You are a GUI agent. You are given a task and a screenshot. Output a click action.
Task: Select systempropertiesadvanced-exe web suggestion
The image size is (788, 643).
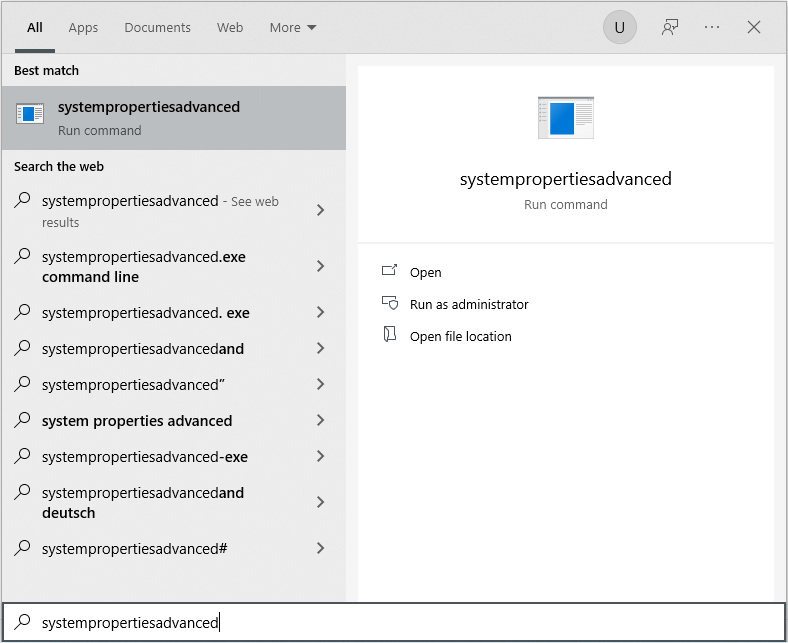click(145, 457)
